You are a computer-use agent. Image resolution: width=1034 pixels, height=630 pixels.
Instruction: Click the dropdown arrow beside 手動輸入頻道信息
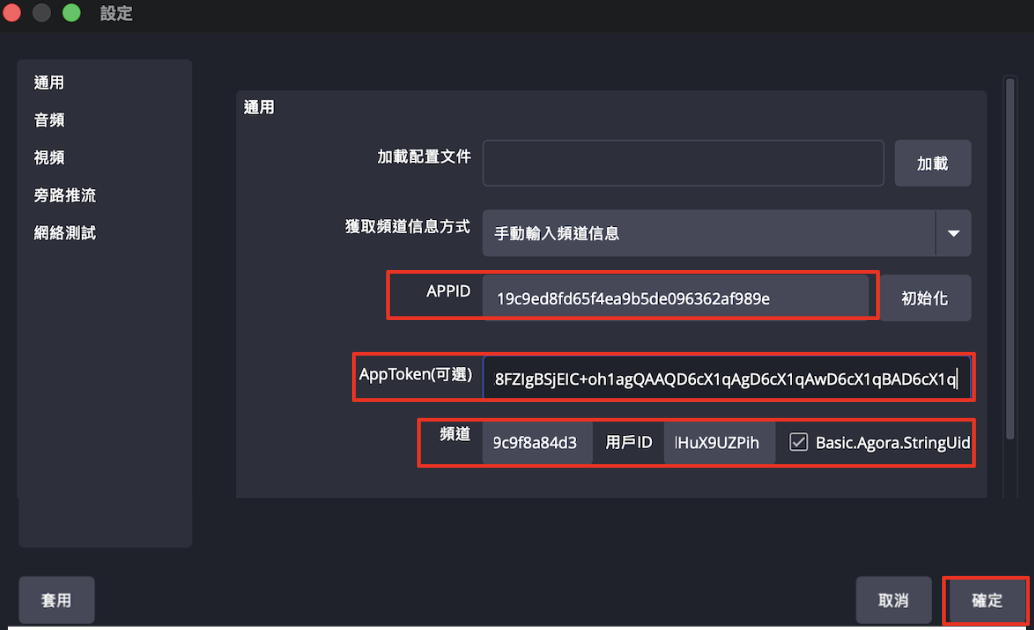click(x=954, y=233)
